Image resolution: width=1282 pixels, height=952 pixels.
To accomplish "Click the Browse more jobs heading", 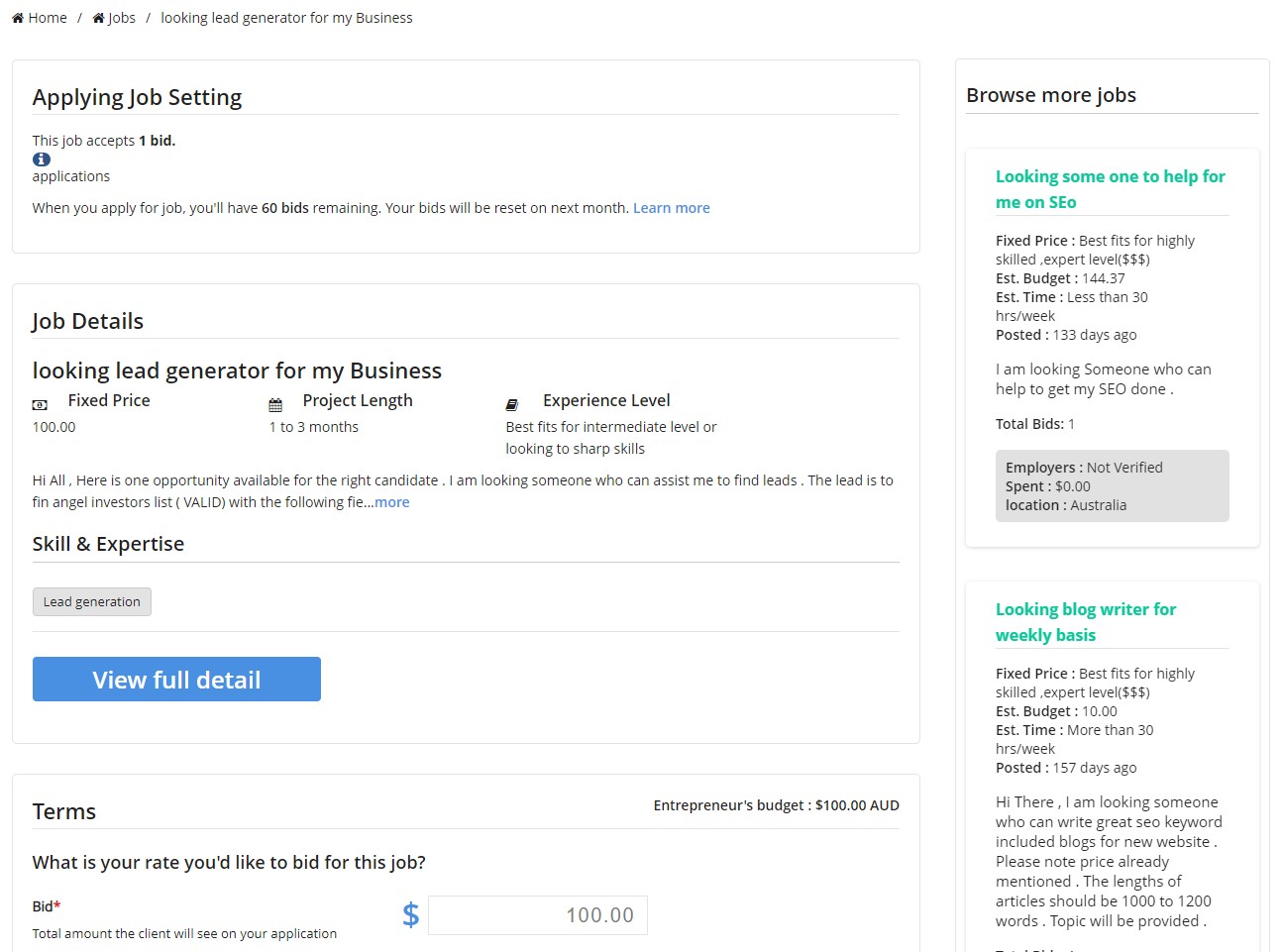I will (x=1051, y=95).
